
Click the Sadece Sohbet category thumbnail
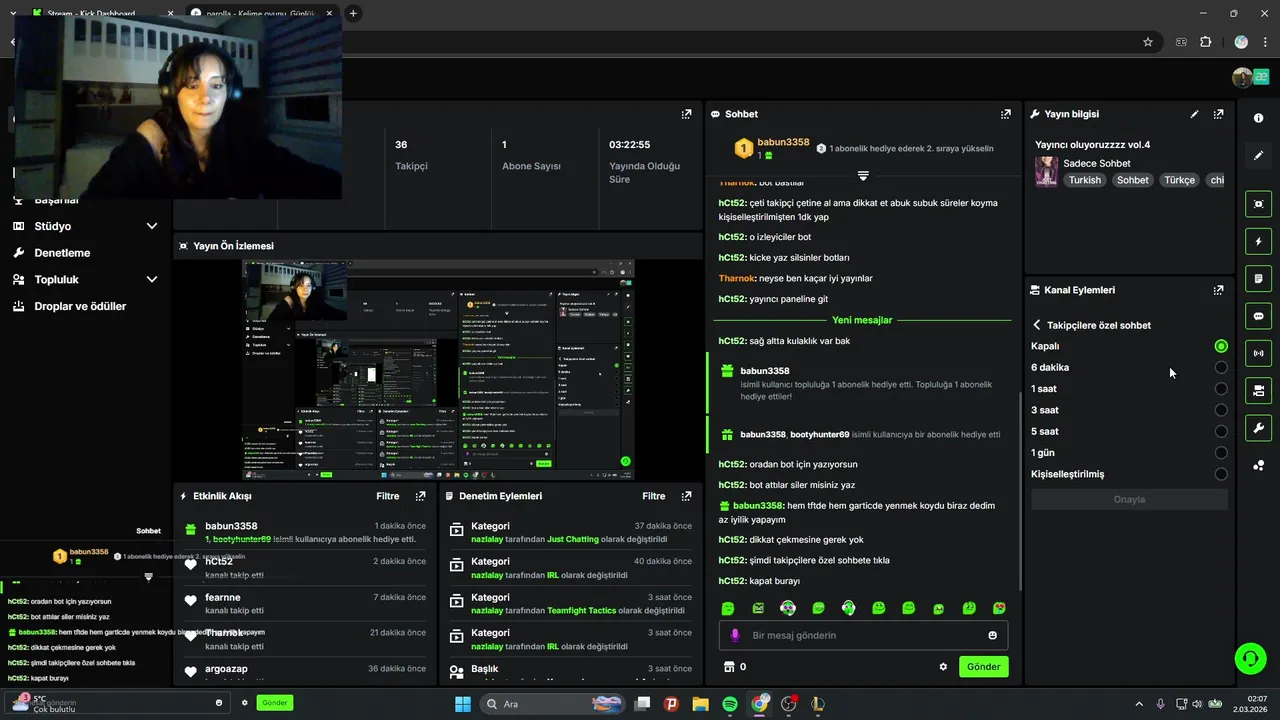click(x=1046, y=171)
